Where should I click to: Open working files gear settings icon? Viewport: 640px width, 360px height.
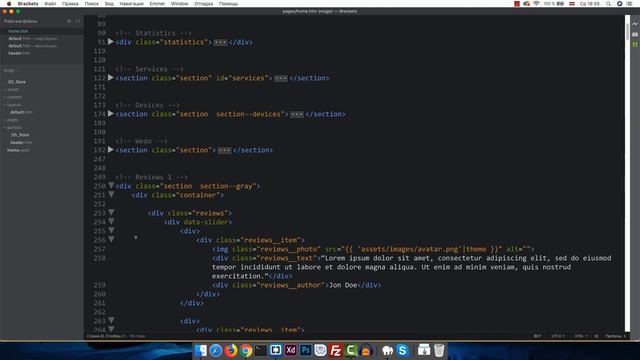69,21
